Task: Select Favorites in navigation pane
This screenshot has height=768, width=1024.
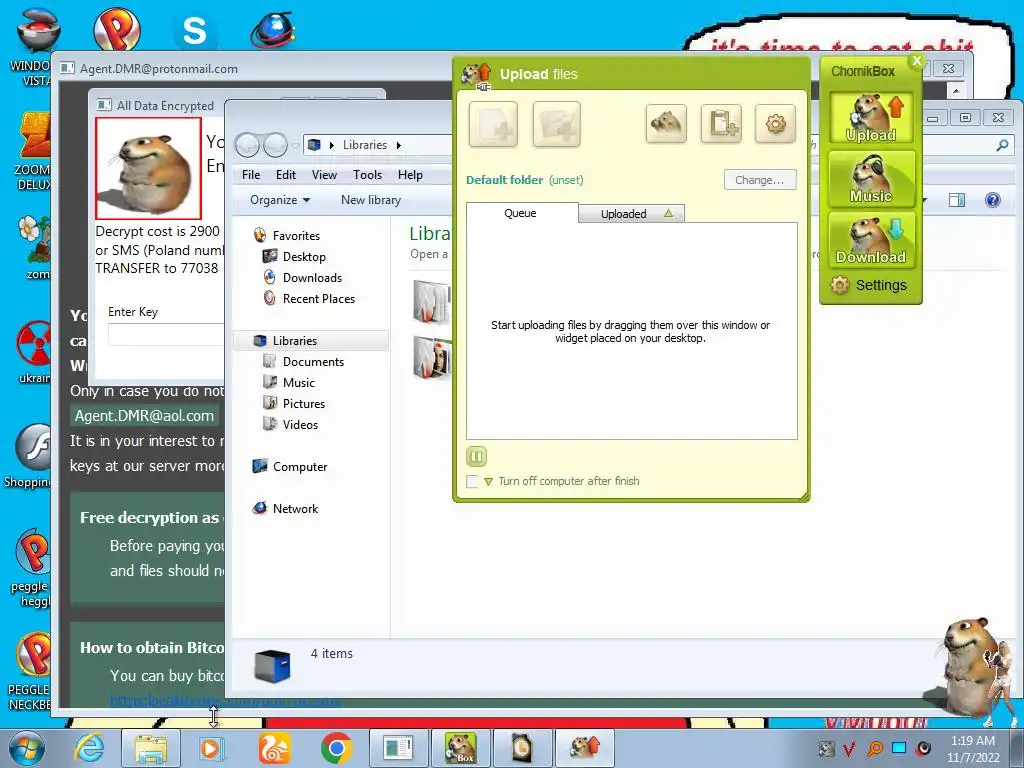Action: (287, 235)
